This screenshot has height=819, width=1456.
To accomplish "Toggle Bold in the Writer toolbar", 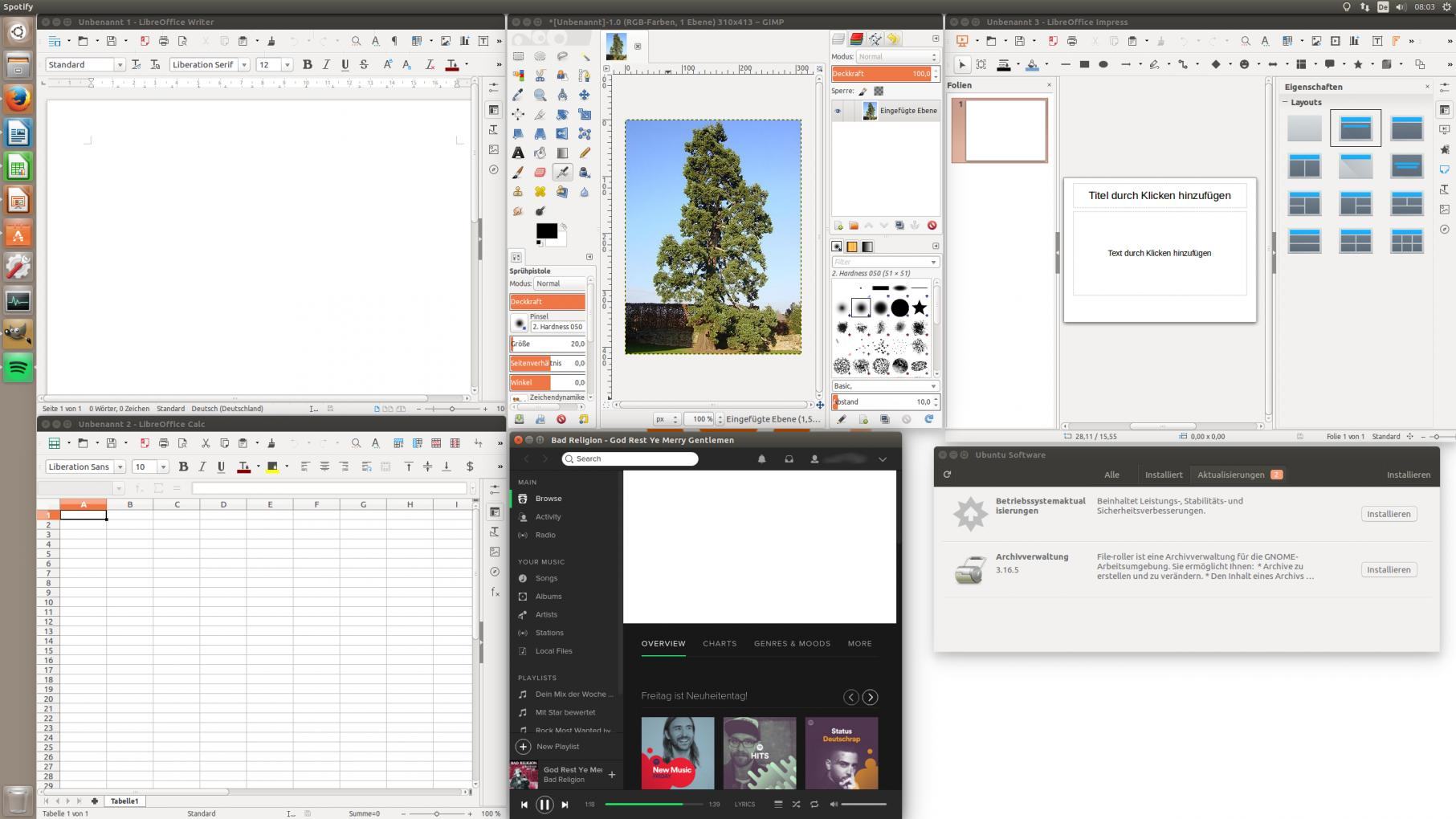I will point(307,64).
